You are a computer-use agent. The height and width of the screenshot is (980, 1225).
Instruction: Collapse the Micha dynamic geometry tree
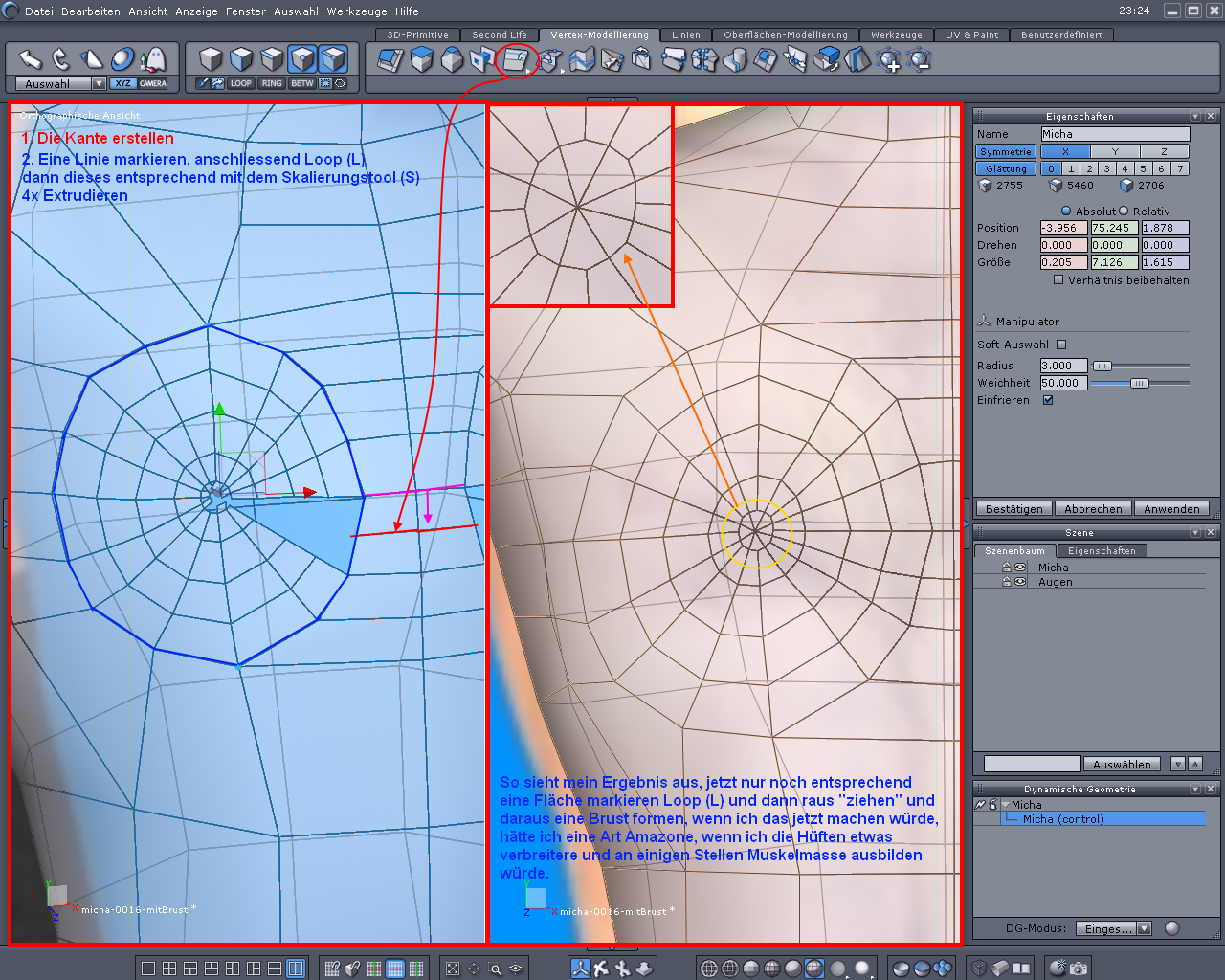(x=1004, y=805)
